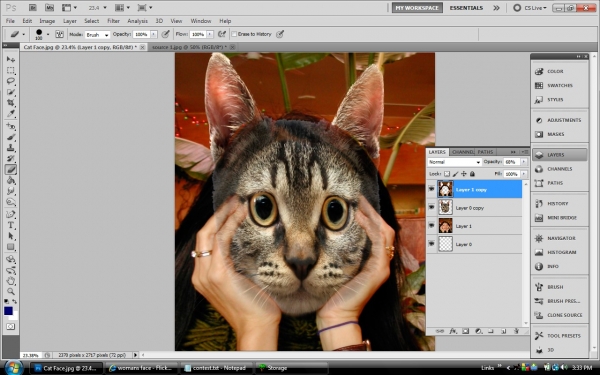
Task: Toggle visibility of Layer 0
Action: click(432, 244)
